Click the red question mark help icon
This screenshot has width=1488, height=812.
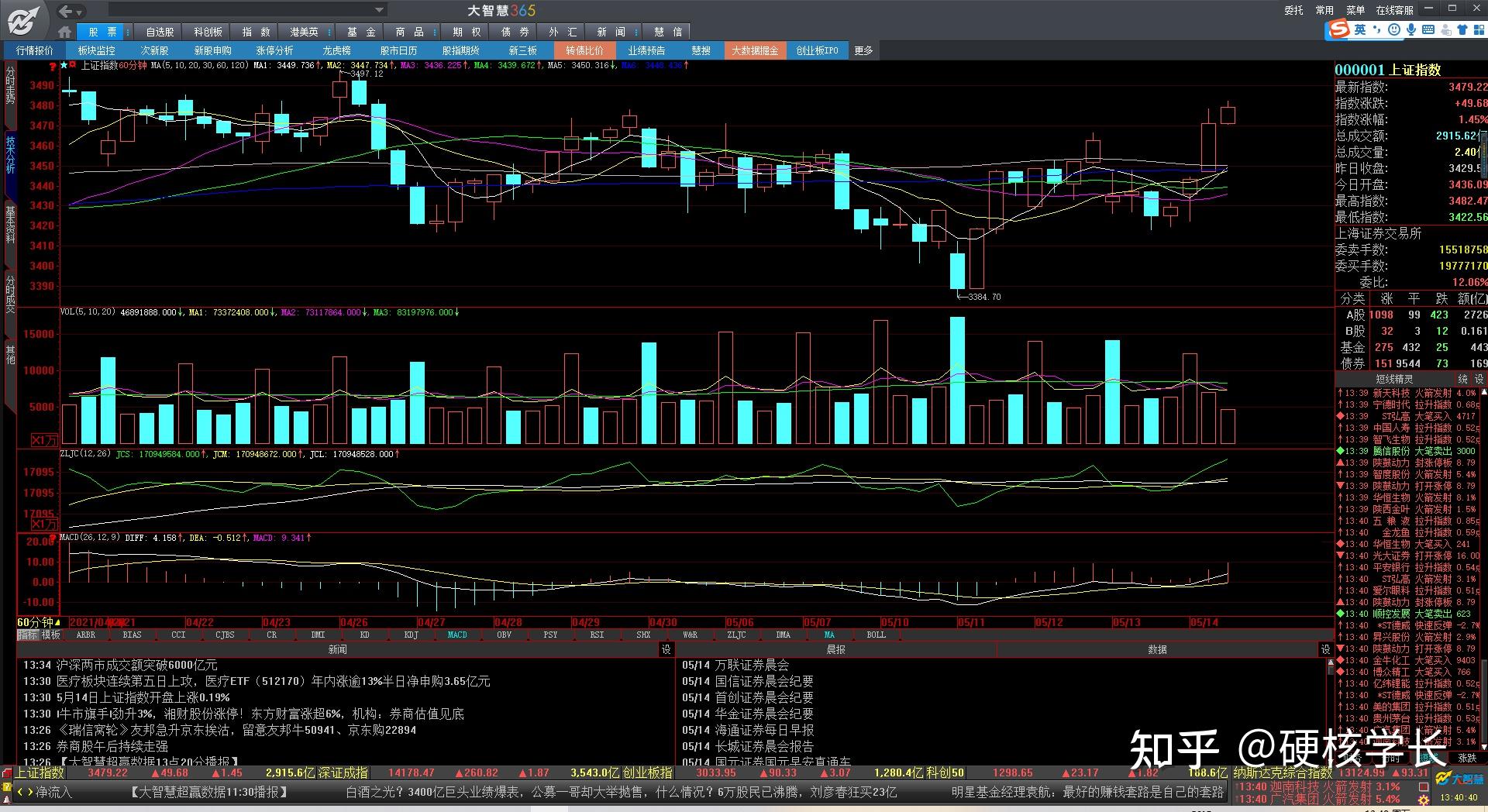pyautogui.click(x=53, y=68)
